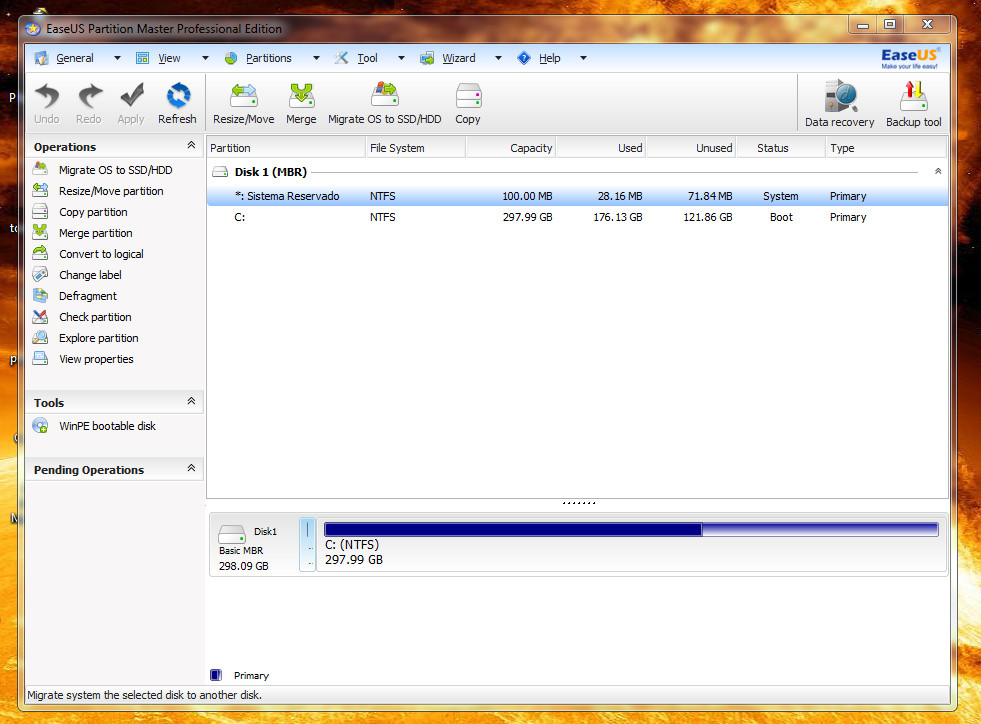Image resolution: width=981 pixels, height=724 pixels.
Task: Click the Copy toolbar icon
Action: (x=468, y=96)
